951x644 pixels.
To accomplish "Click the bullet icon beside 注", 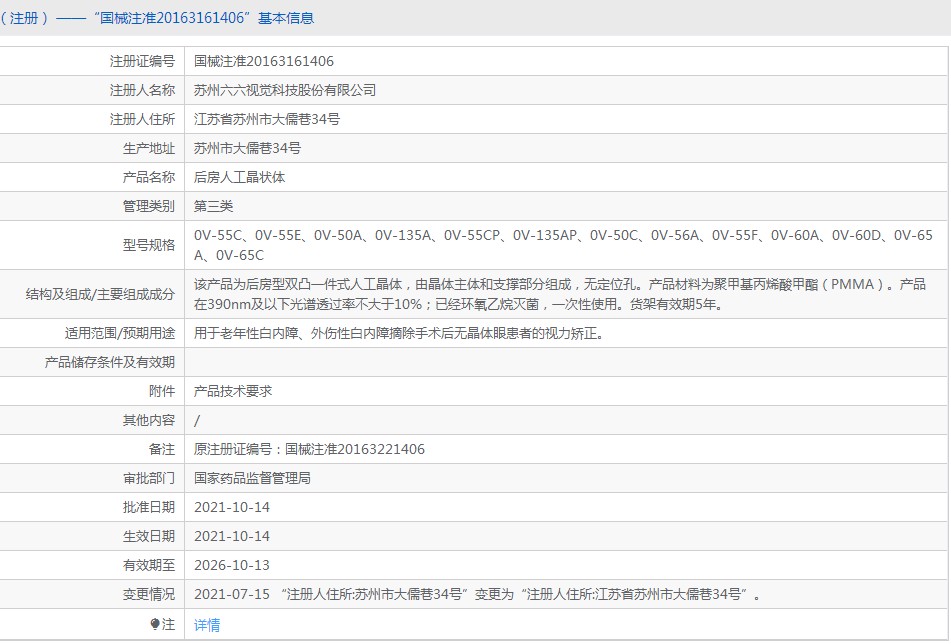I will 155,623.
